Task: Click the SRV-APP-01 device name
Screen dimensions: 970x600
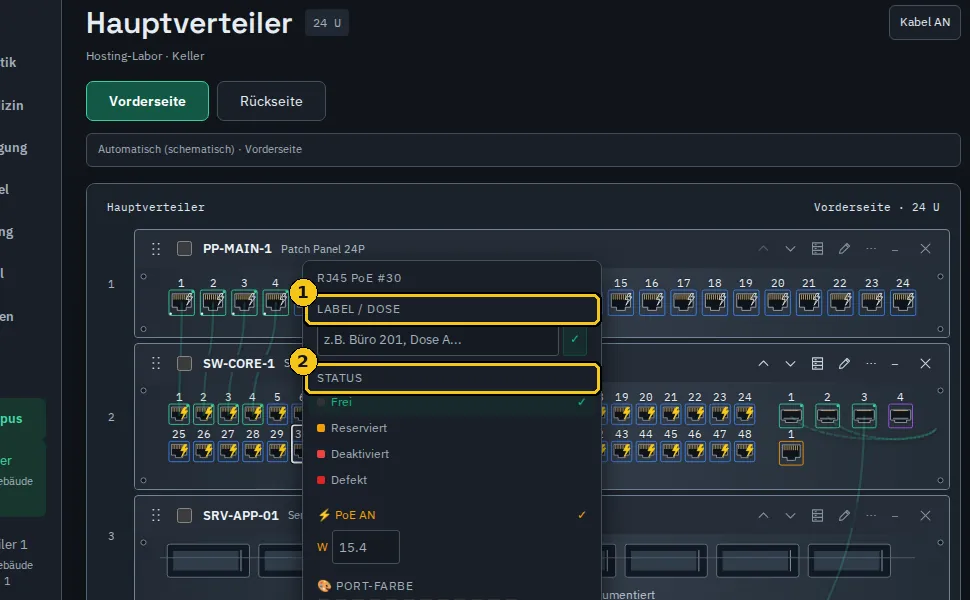Action: [241, 515]
